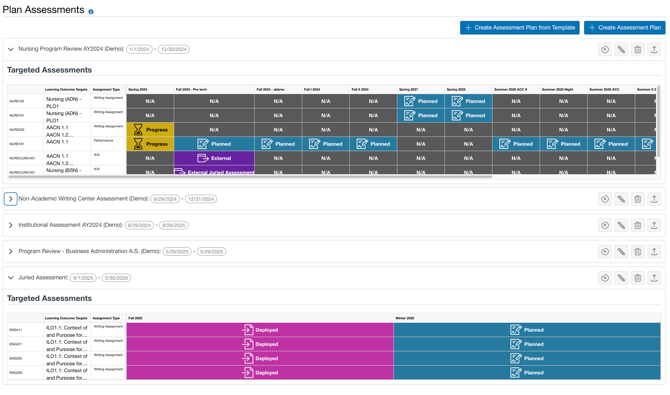Click the hourglass icon in the Writing Assignment Progress cell
The width and height of the screenshot is (670, 395).
138,130
